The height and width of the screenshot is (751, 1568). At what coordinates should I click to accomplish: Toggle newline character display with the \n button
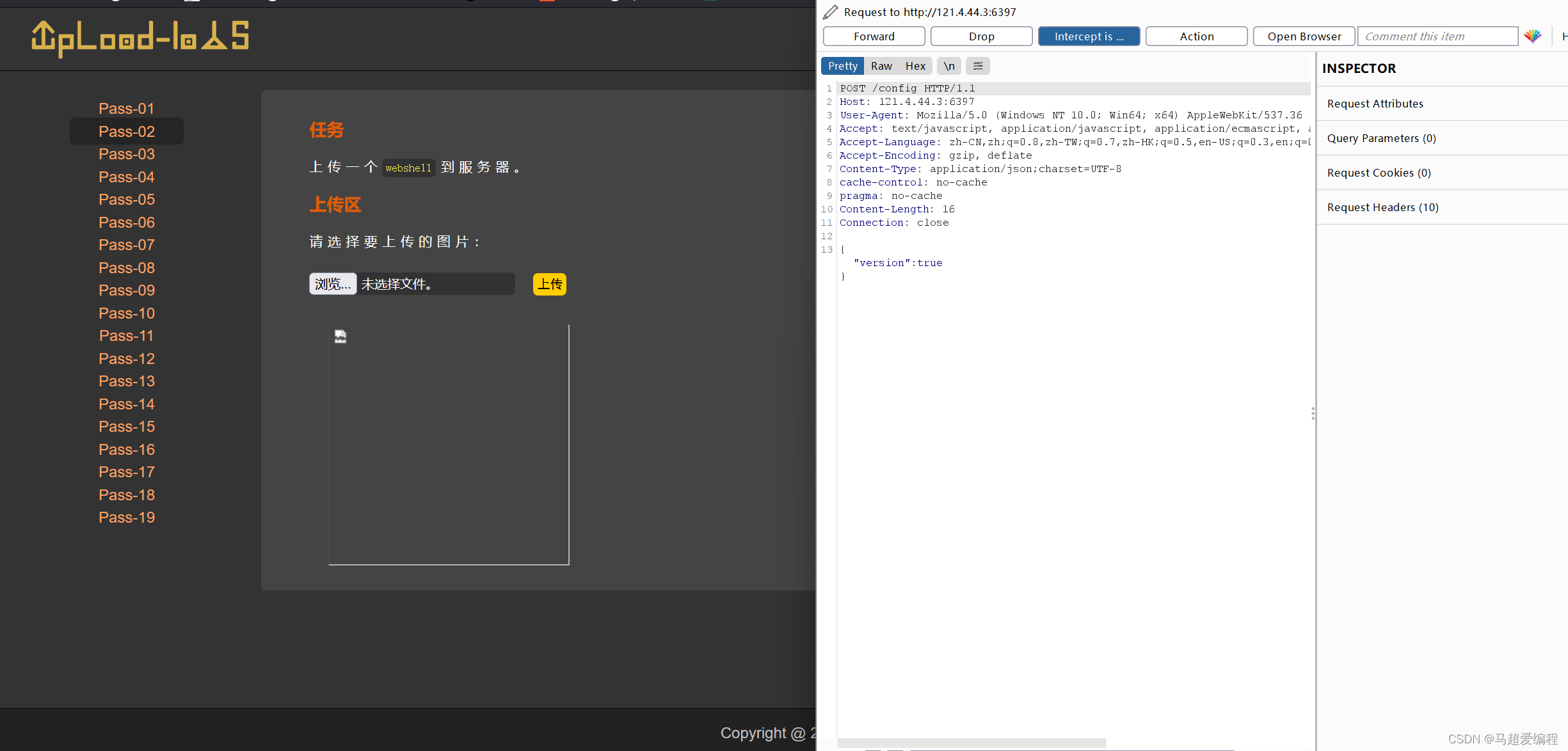pyautogui.click(x=948, y=66)
